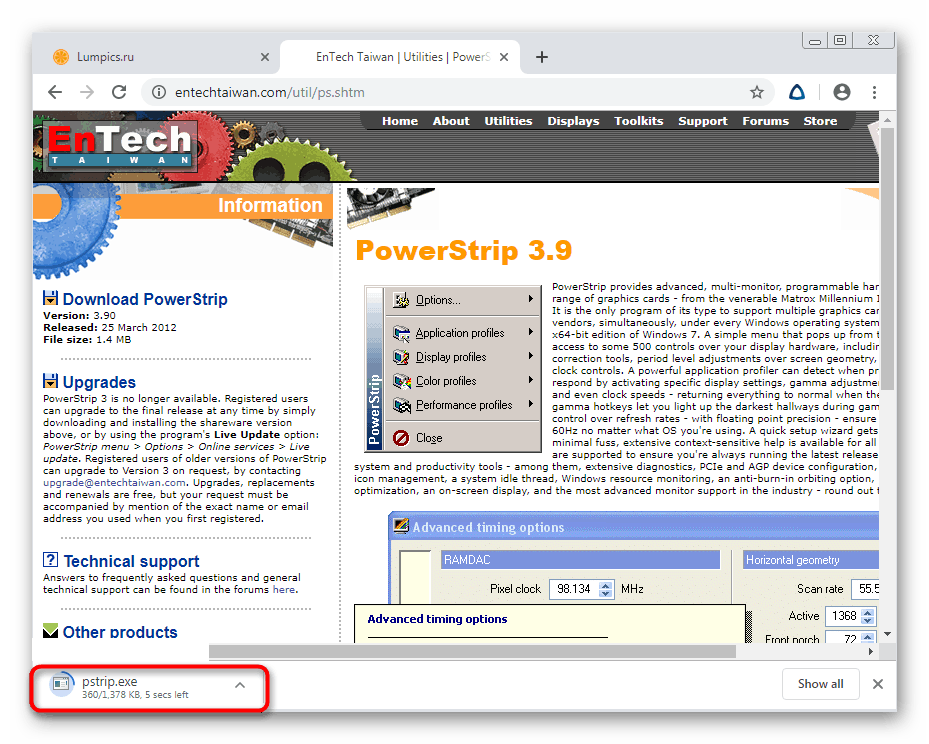The image size is (929, 744).
Task: Close the Lumpics.ru tab
Action: tap(265, 57)
